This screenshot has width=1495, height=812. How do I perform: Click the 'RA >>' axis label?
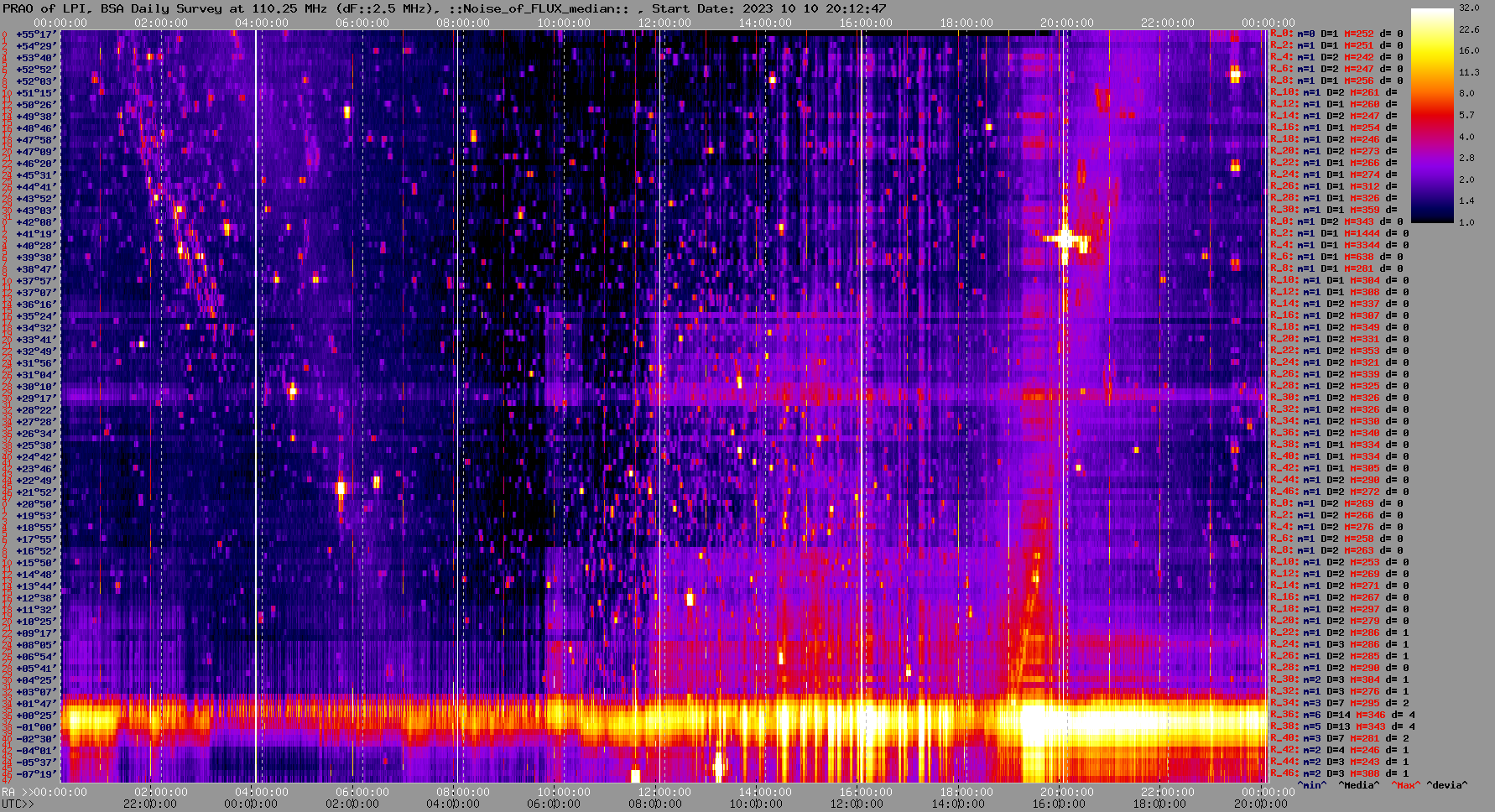click(x=17, y=792)
